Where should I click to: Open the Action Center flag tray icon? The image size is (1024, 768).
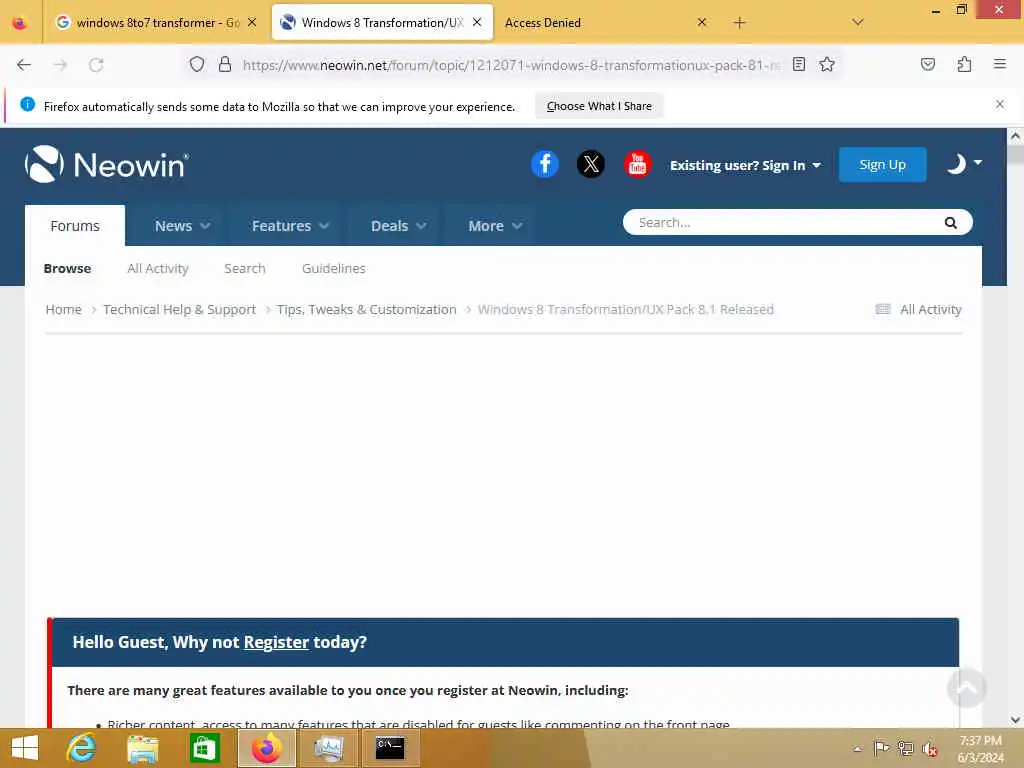881,748
